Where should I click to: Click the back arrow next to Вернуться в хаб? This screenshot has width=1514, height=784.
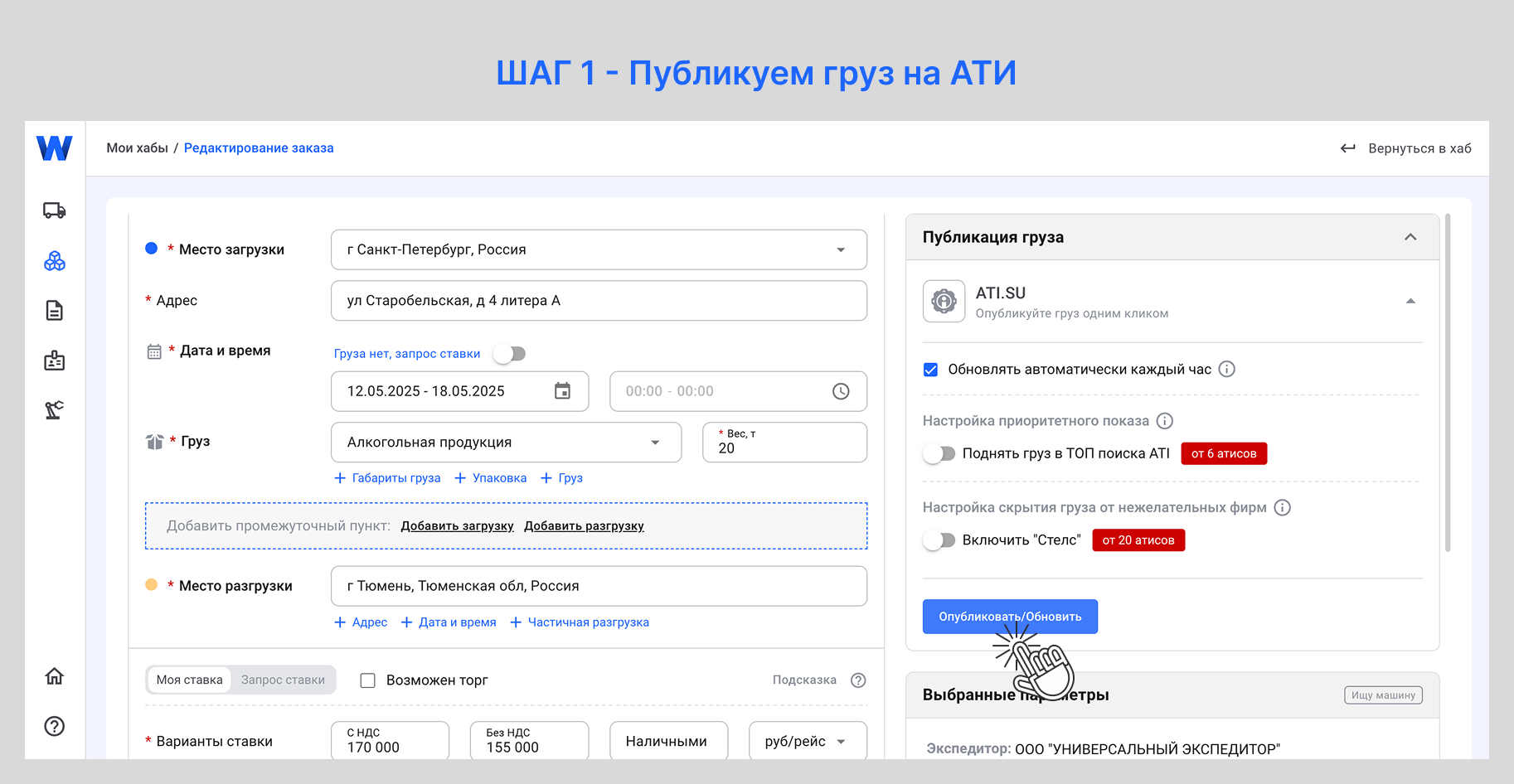tap(1348, 148)
